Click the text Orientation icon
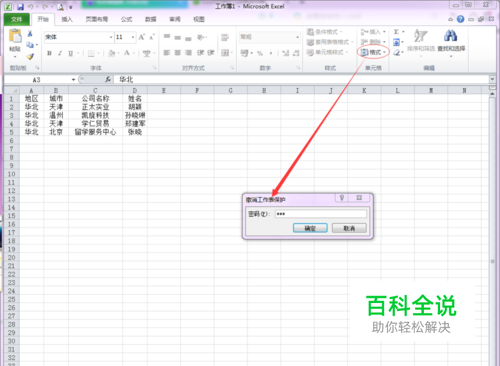The width and height of the screenshot is (500, 366). click(201, 37)
